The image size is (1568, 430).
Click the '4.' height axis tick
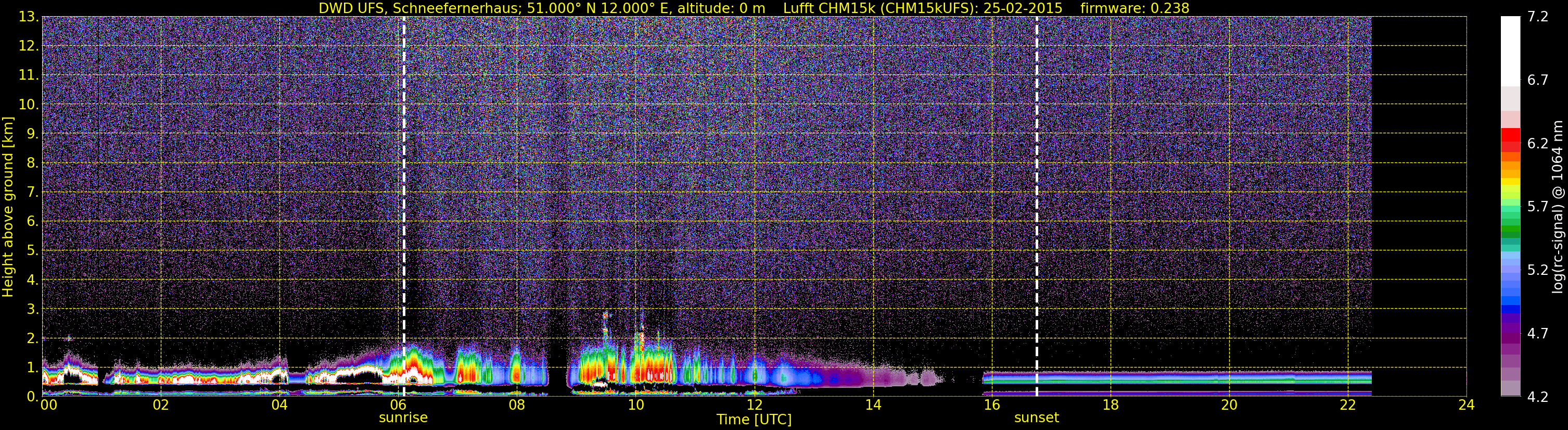32,280
